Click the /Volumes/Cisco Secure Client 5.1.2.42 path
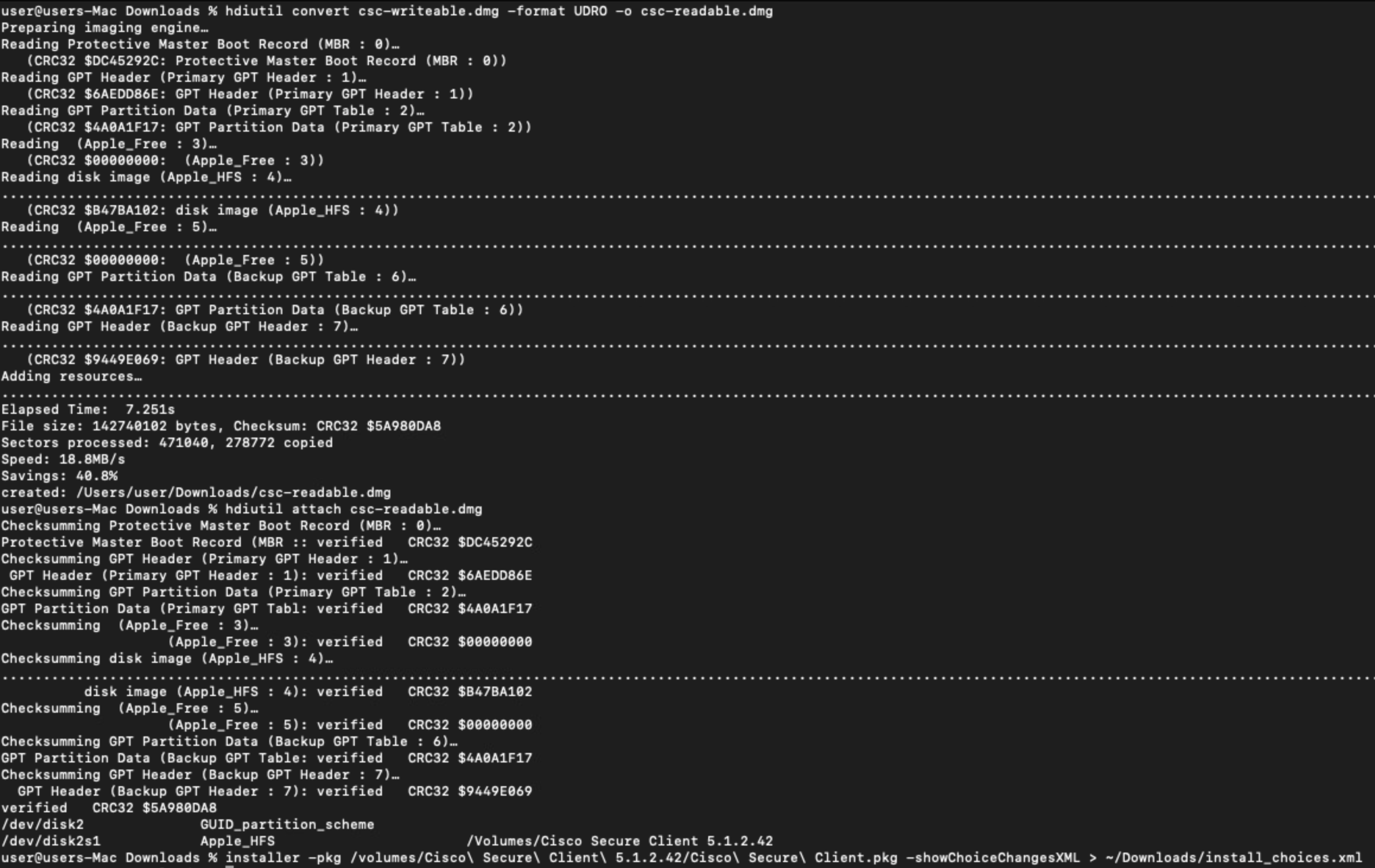This screenshot has width=1375, height=868. [x=620, y=841]
